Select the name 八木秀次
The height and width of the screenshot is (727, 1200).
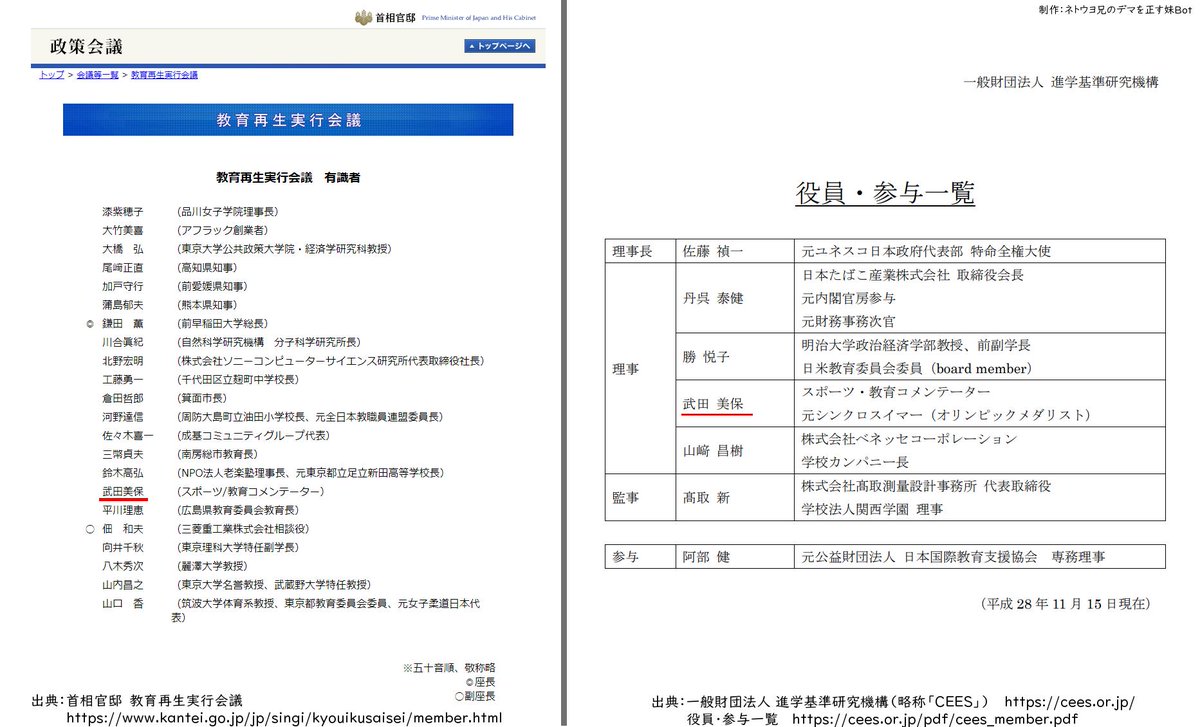123,566
